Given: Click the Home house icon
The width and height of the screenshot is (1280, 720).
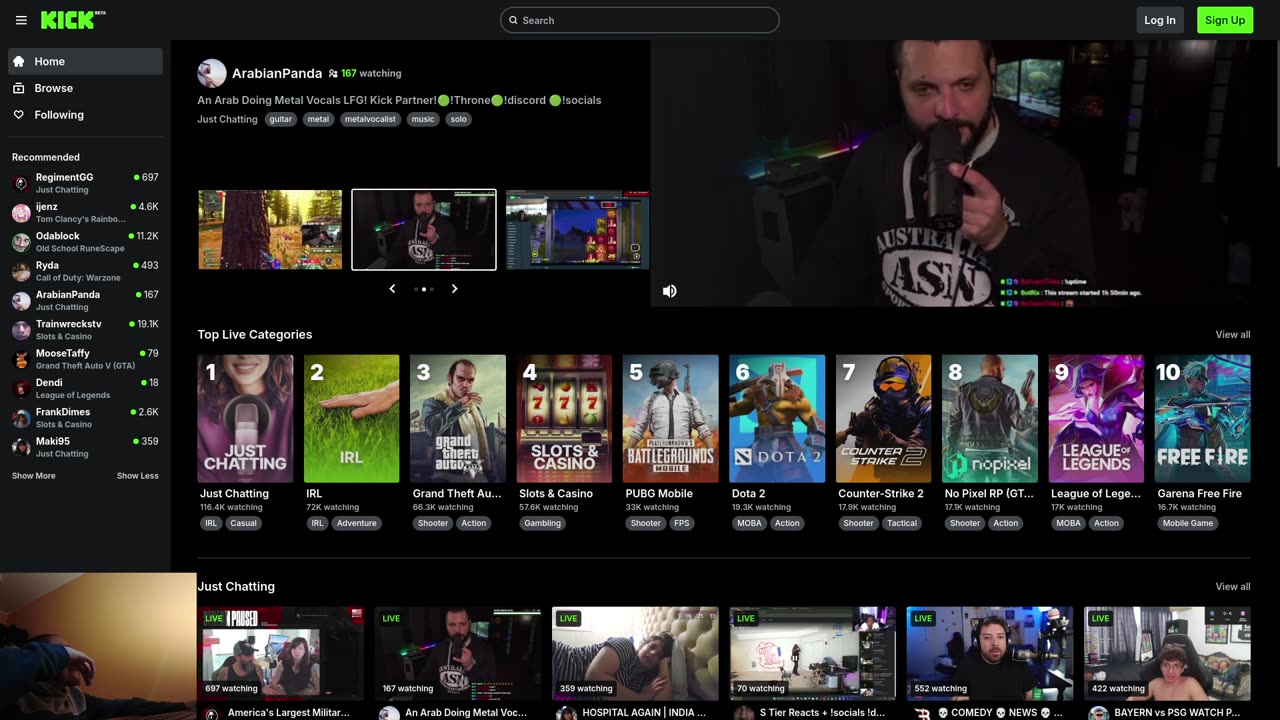Looking at the screenshot, I should 18,61.
